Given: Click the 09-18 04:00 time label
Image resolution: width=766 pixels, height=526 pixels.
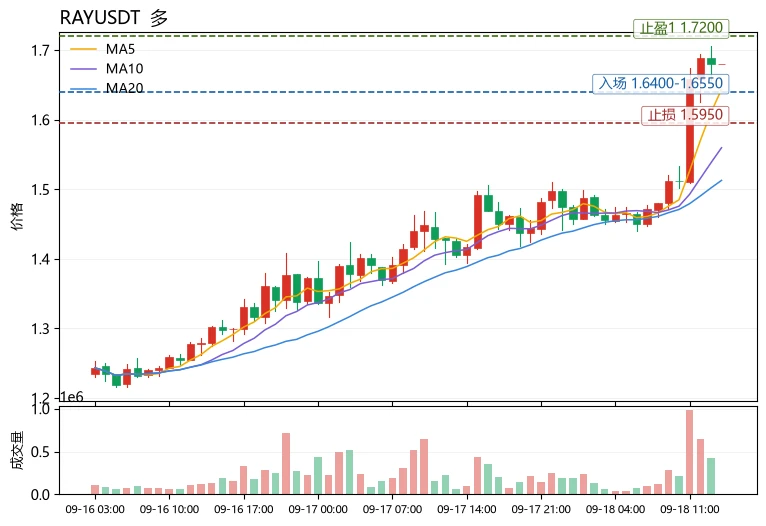Looking at the screenshot, I should pos(616,509).
